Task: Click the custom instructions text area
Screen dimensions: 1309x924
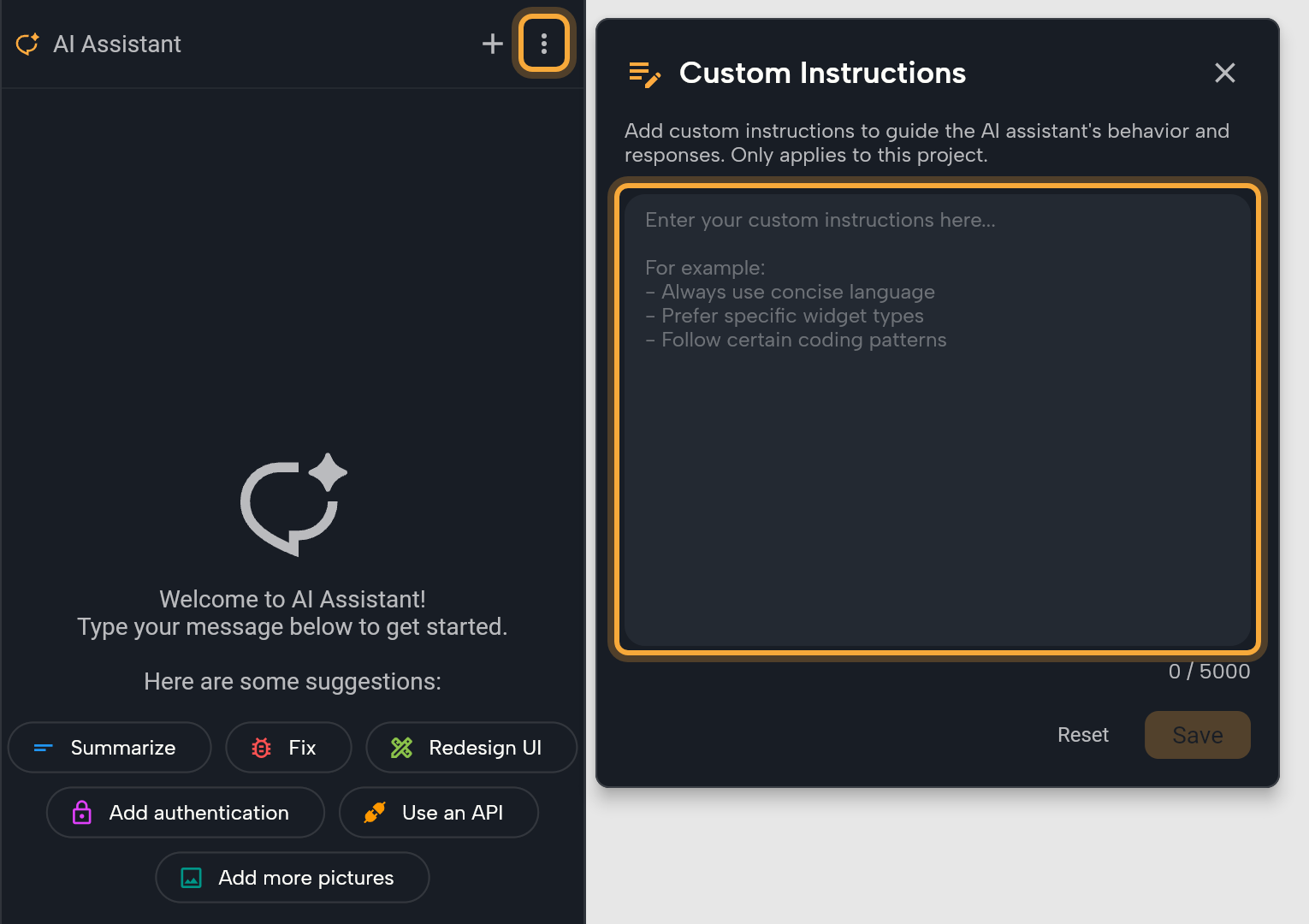Action: [938, 419]
